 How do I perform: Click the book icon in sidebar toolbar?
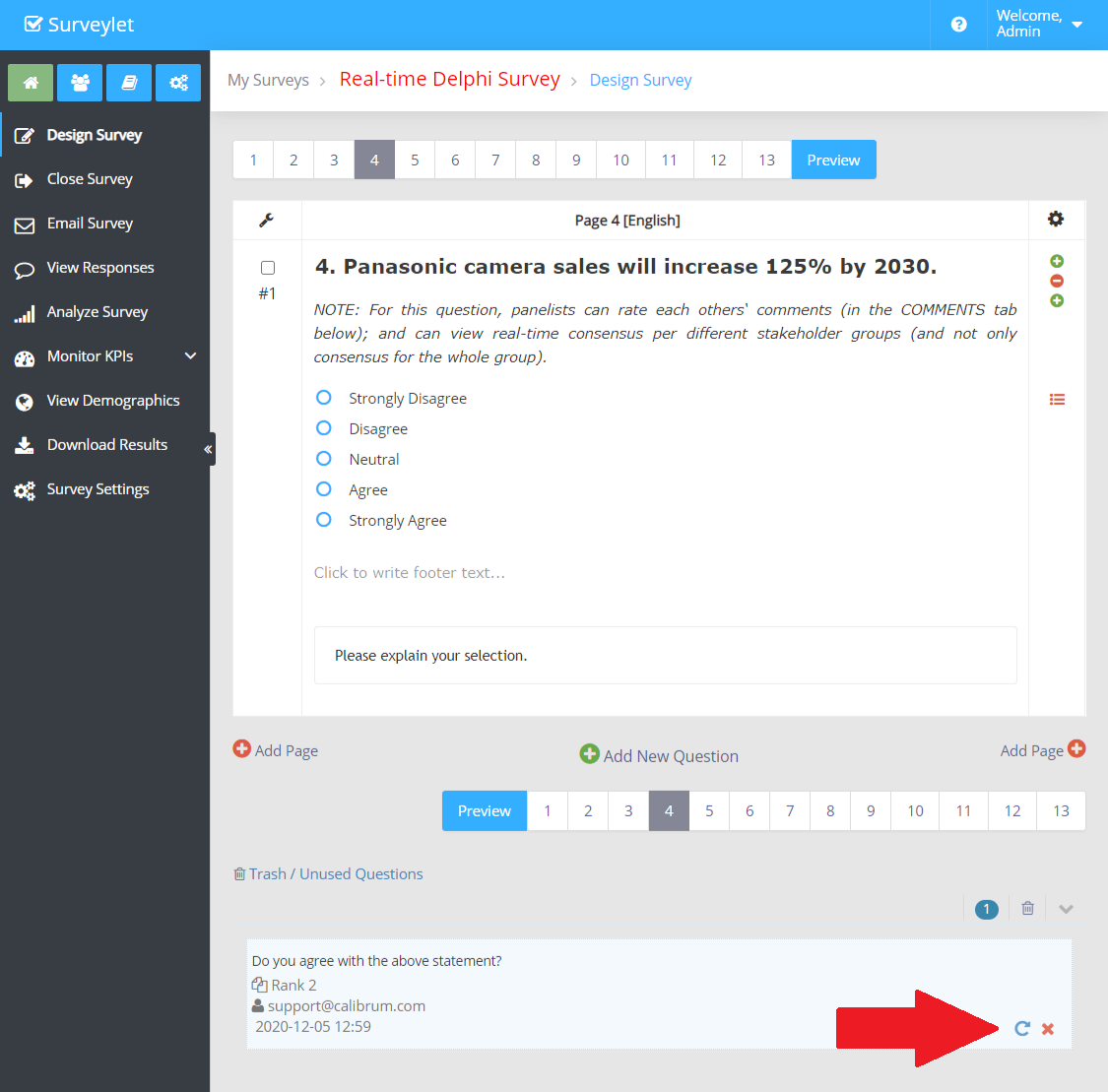coord(129,83)
